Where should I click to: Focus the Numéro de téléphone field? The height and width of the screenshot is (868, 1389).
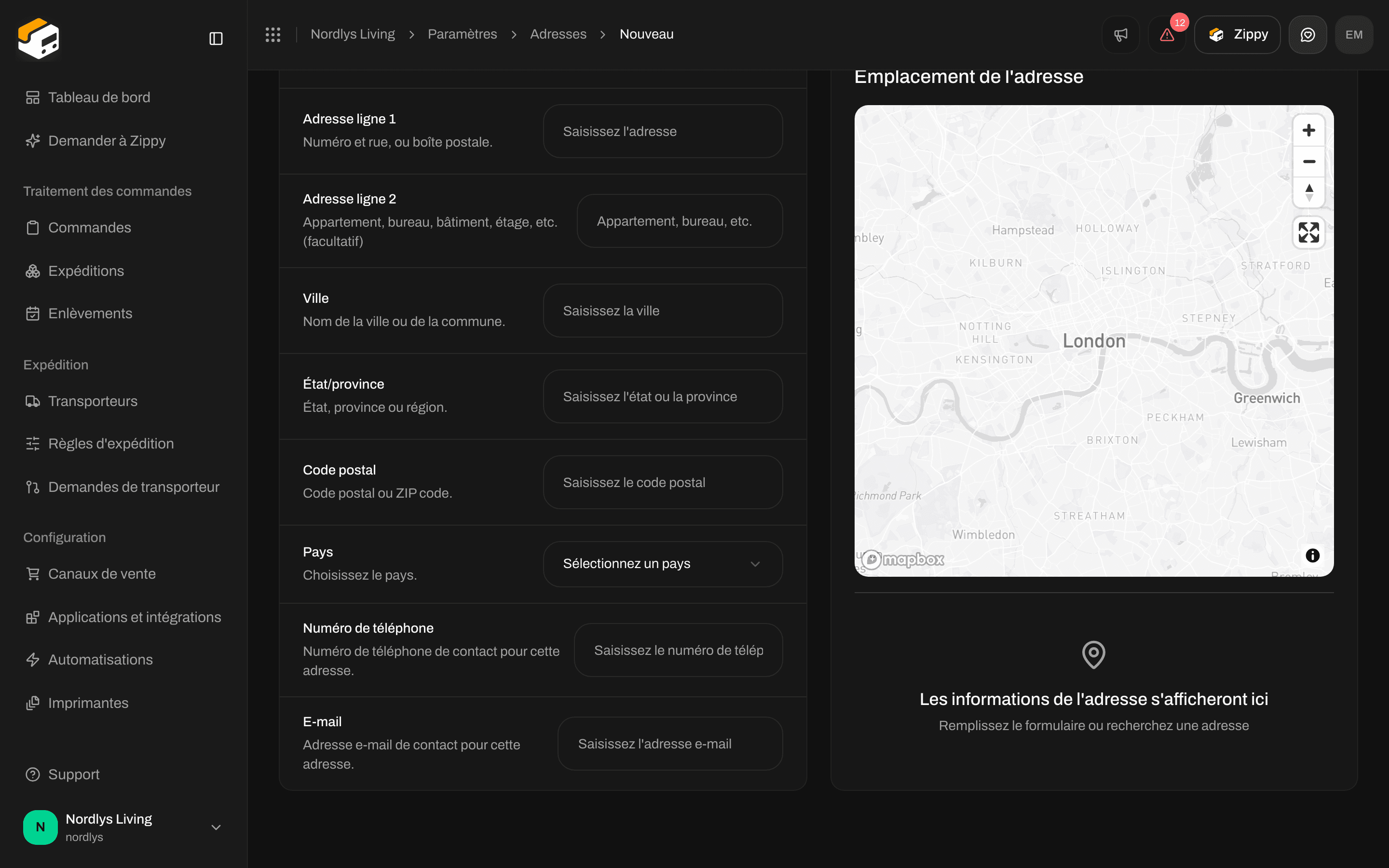pos(678,651)
